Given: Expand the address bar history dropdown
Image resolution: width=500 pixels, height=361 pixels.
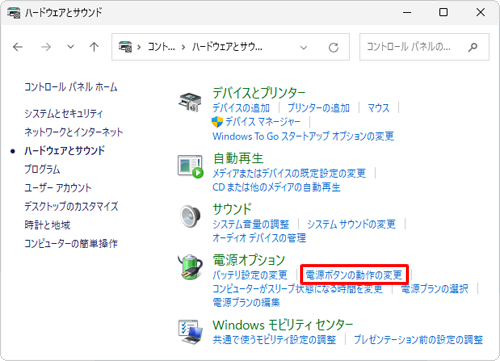Looking at the screenshot, I should pyautogui.click(x=303, y=48).
